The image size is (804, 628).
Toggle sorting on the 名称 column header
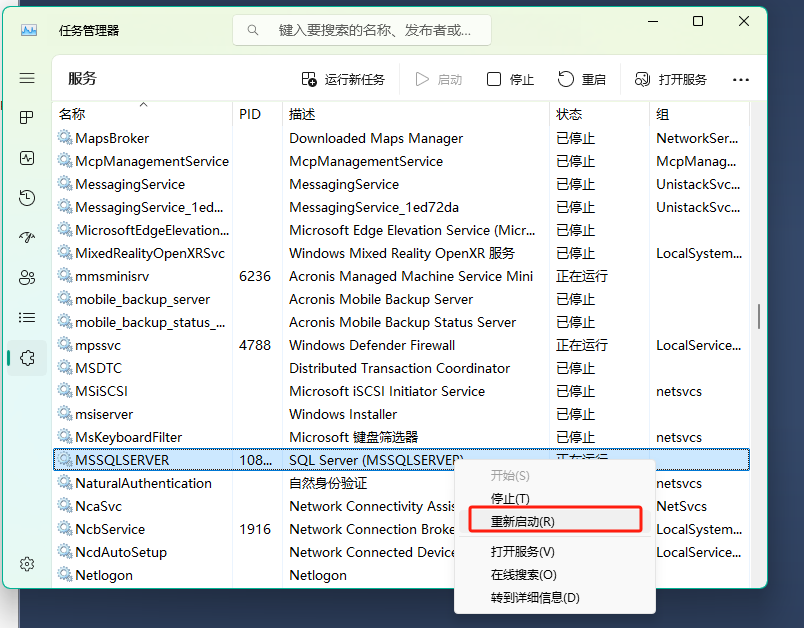(71, 113)
